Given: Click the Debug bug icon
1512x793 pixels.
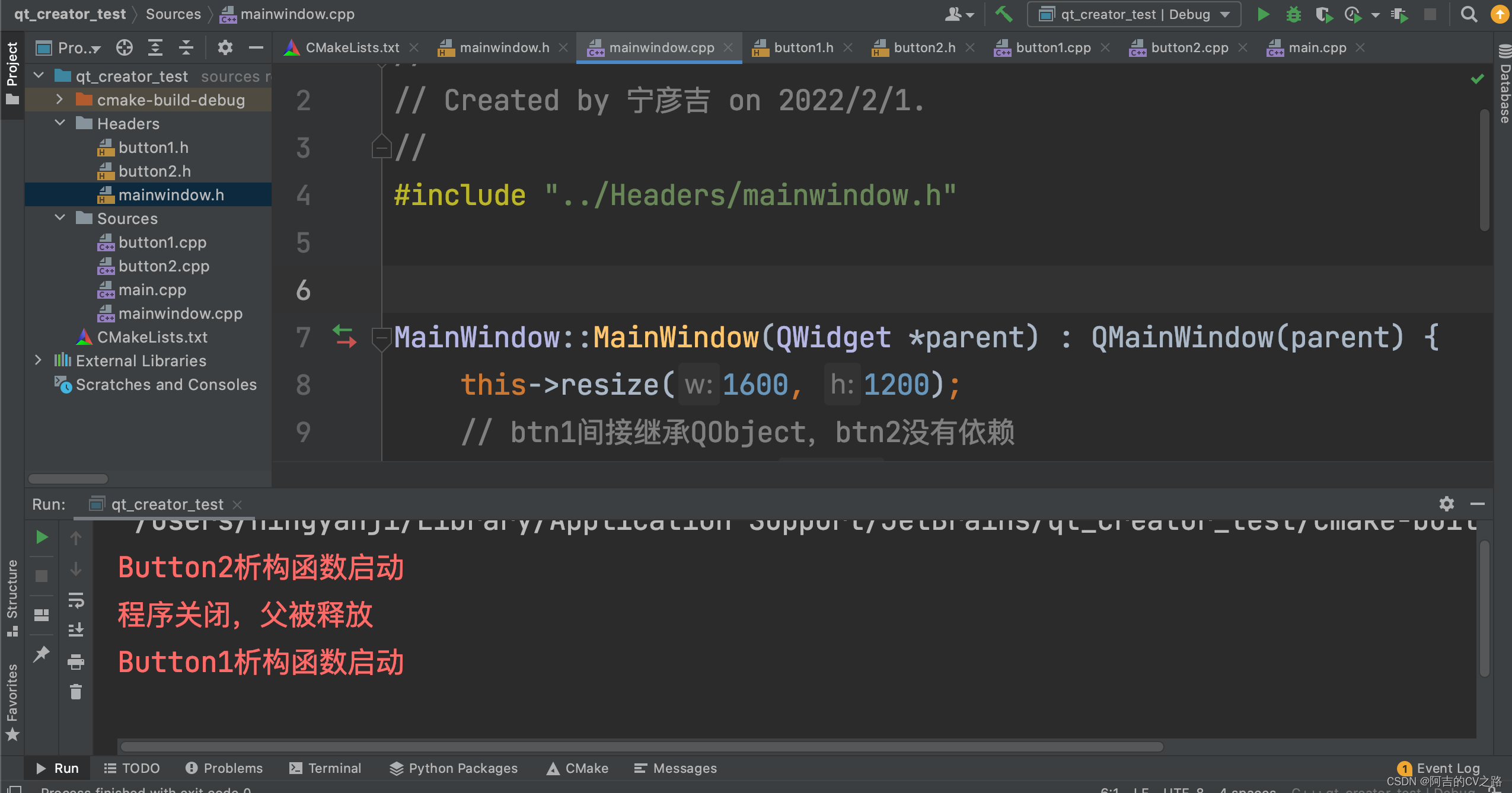Looking at the screenshot, I should pyautogui.click(x=1293, y=14).
